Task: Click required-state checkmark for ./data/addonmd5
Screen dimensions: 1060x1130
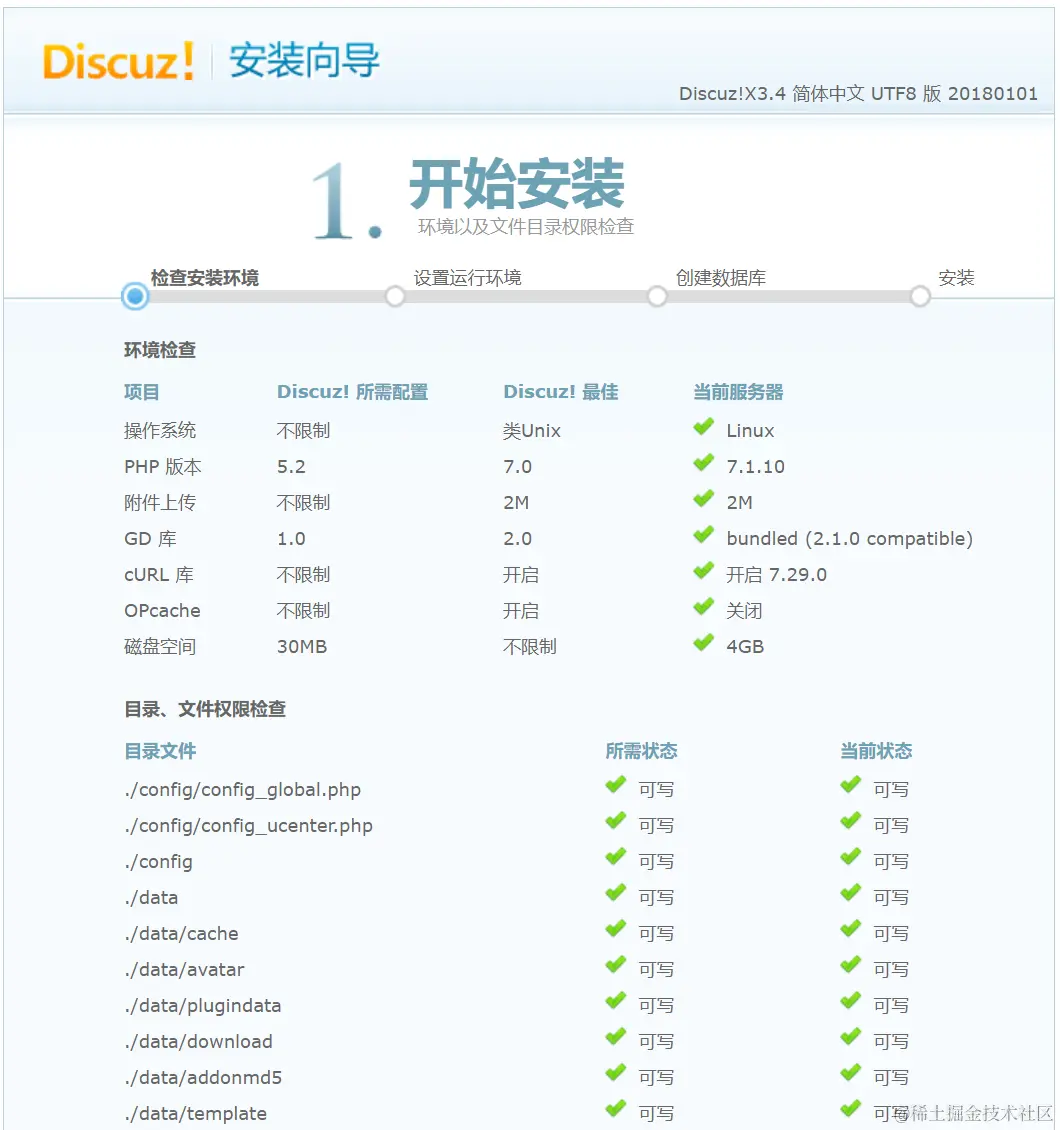Action: (x=615, y=1074)
